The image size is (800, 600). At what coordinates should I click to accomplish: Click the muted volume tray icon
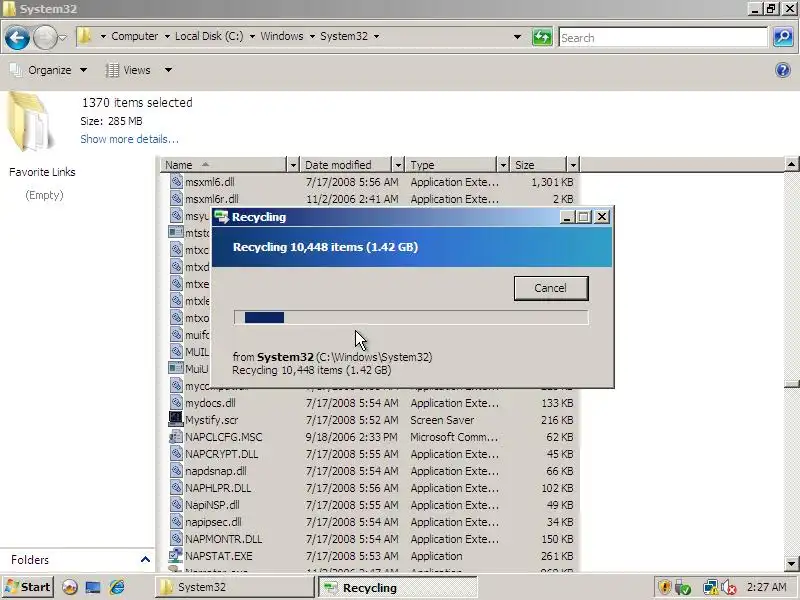coord(729,588)
